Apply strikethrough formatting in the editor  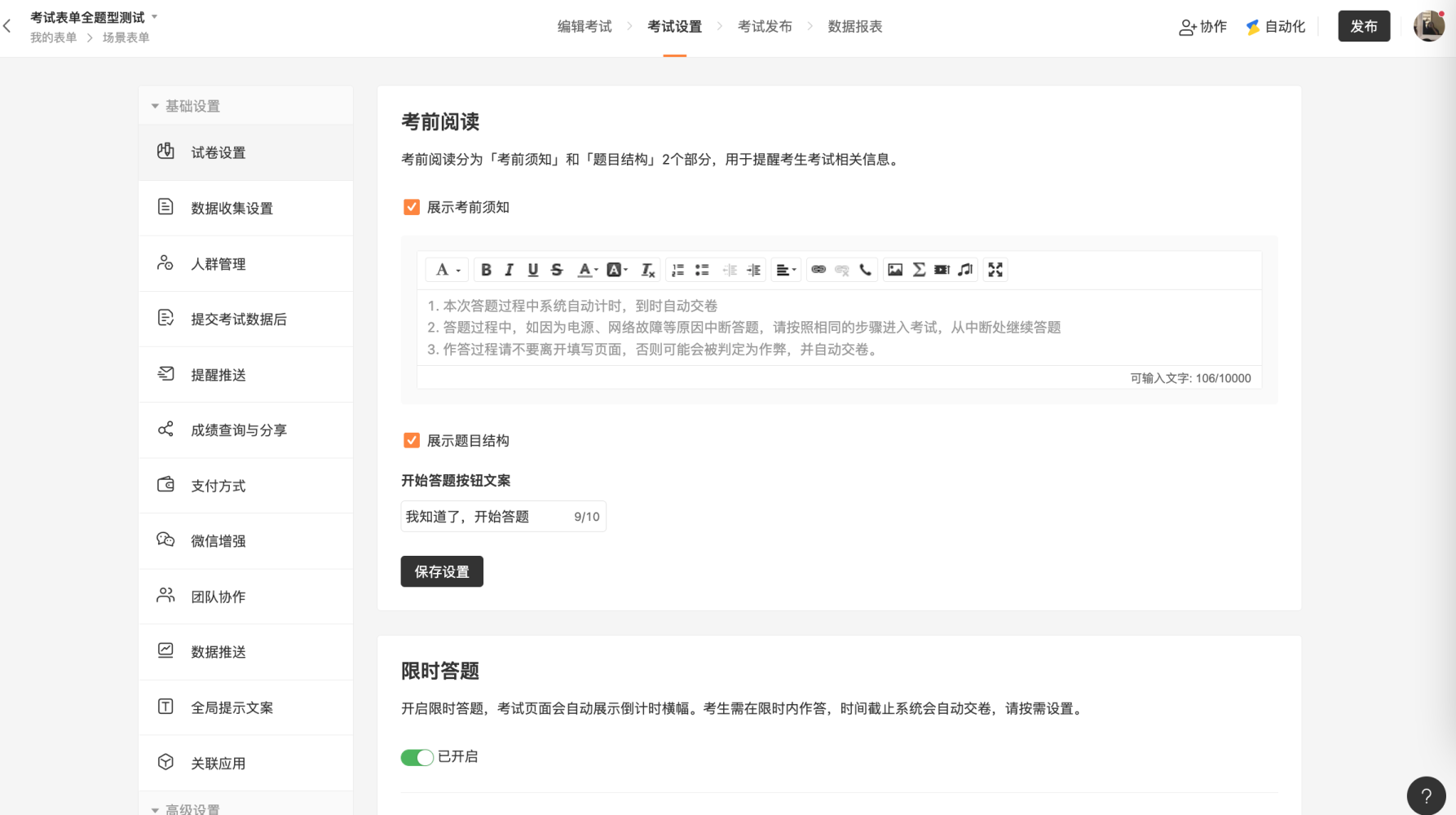(x=557, y=270)
